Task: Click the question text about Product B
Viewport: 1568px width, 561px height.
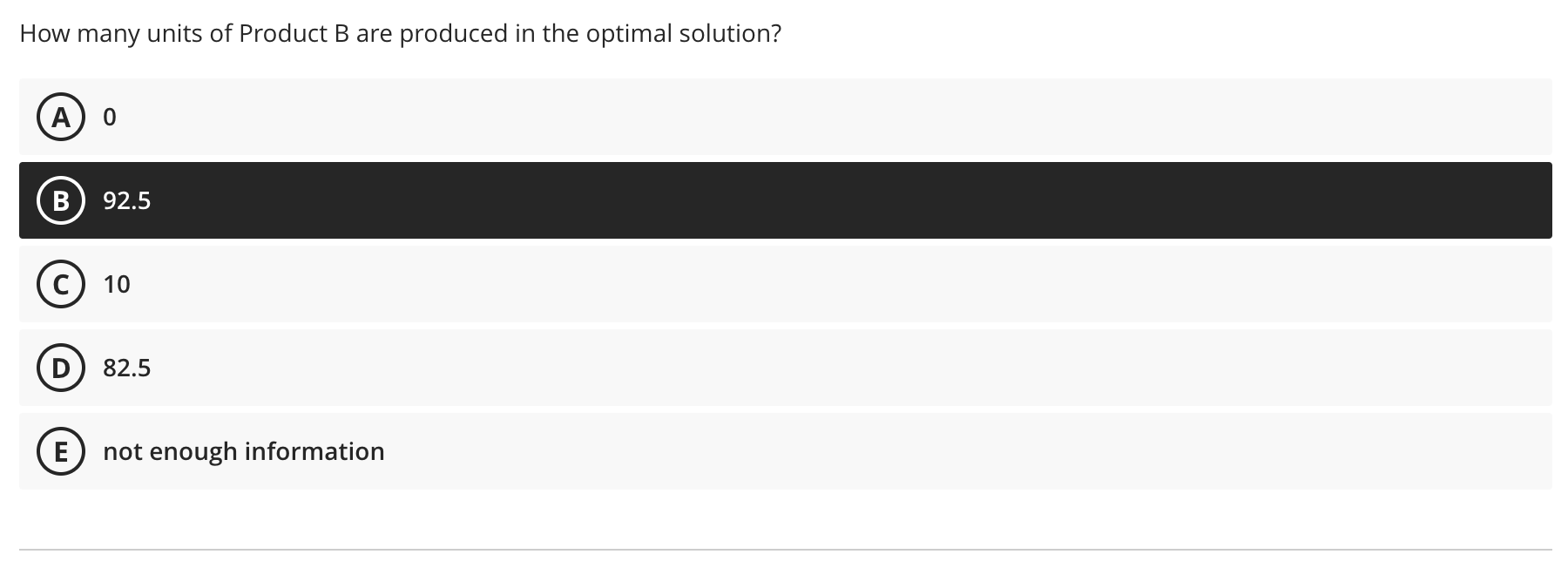Action: (400, 33)
